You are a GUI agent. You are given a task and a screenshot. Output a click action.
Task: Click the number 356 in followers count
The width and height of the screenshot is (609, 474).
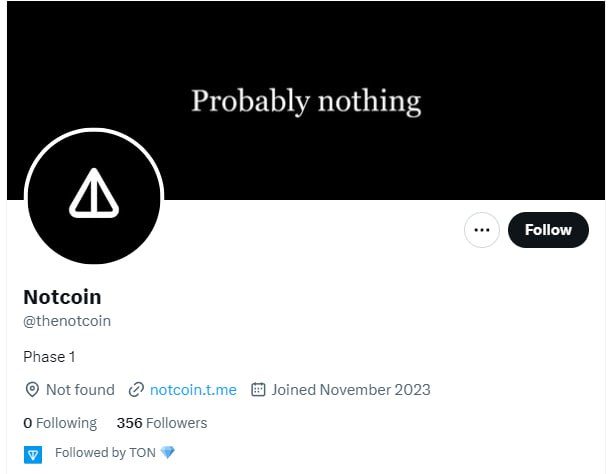click(x=129, y=423)
